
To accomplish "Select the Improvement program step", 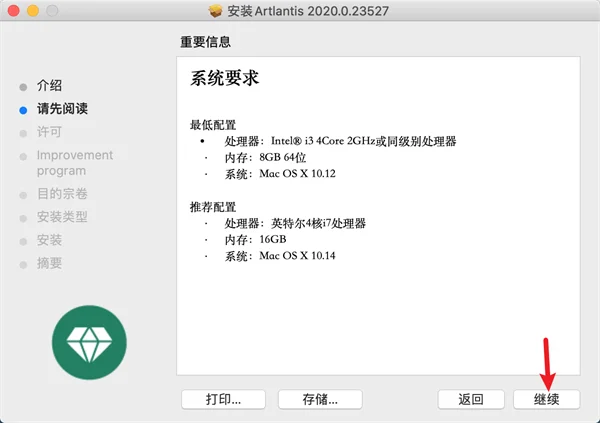I will pos(75,163).
